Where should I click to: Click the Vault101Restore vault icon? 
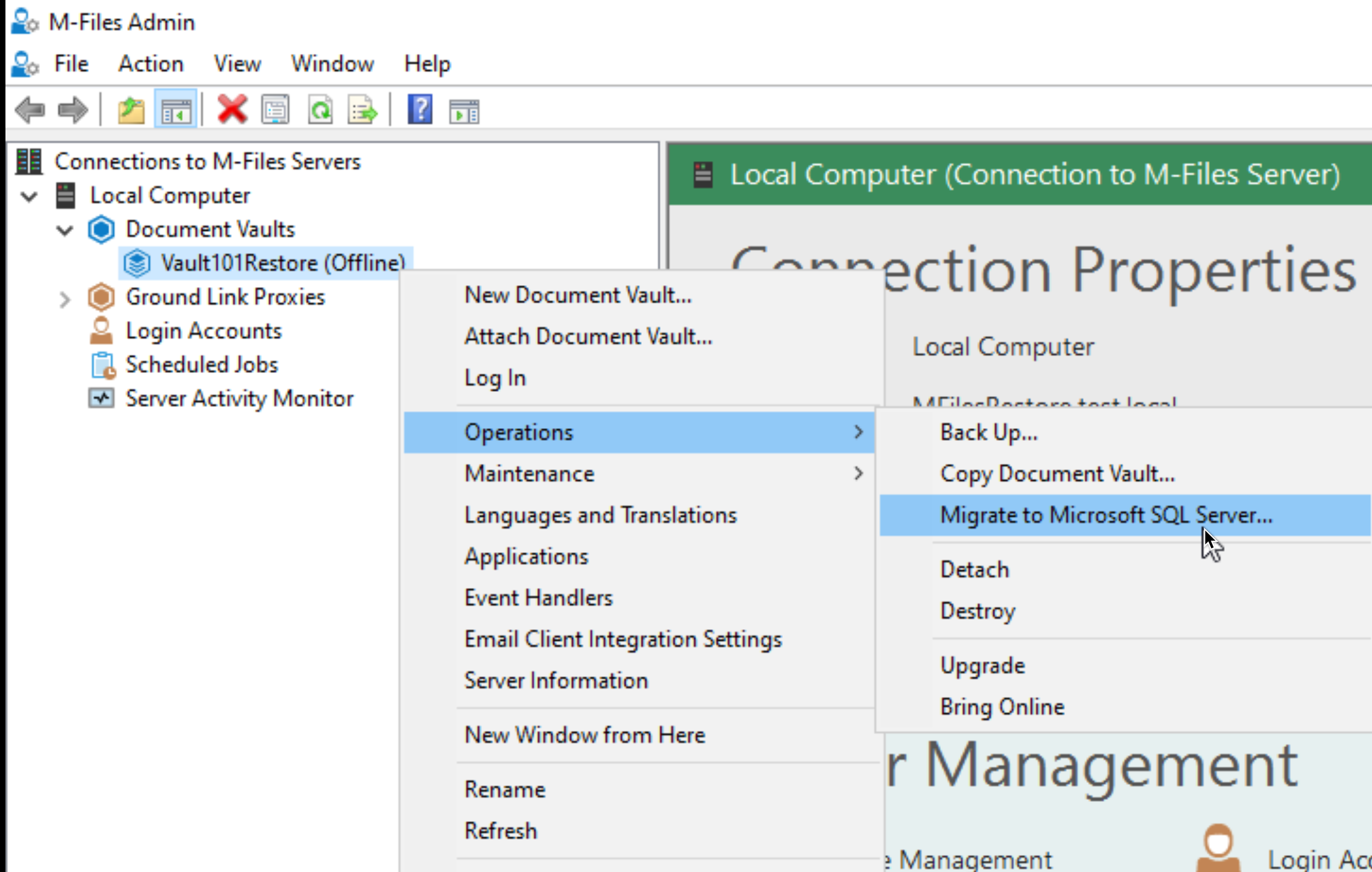point(137,263)
